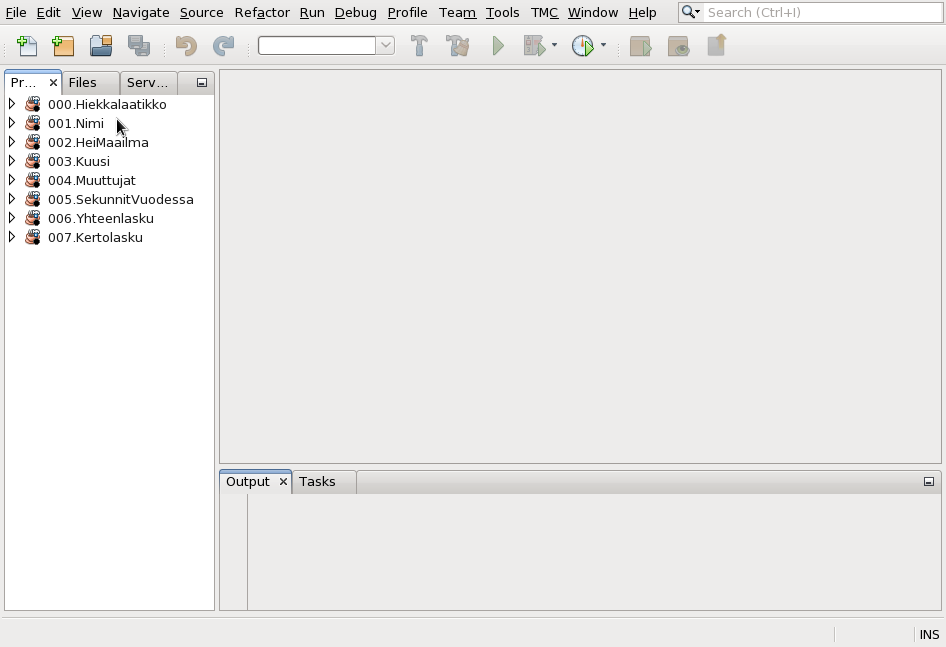Click the project icon beside 007.Kertolasku
This screenshot has width=946, height=647.
(33, 237)
